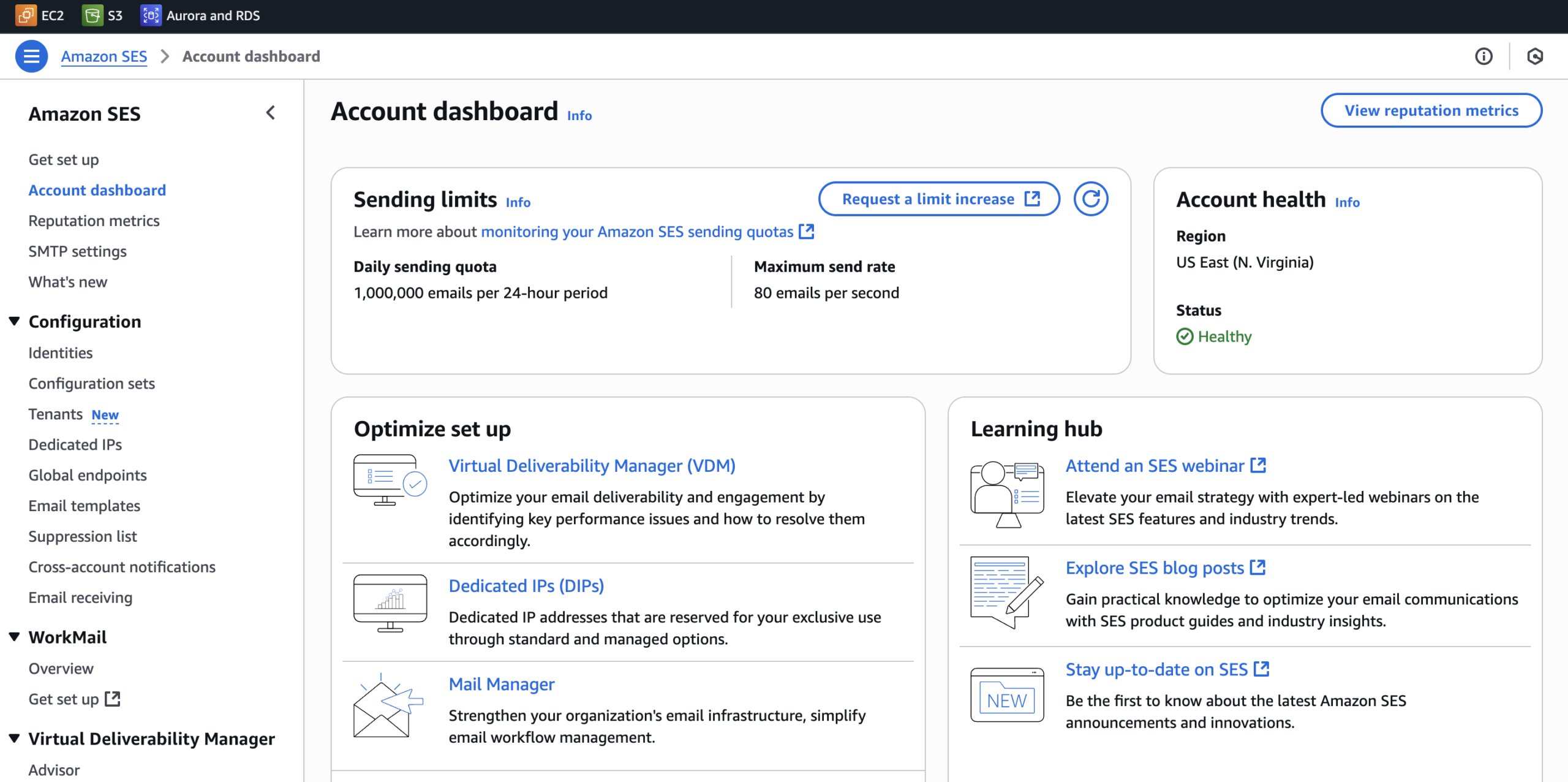Collapse the Amazon SES side navigation
Viewport: 1568px width, 782px height.
[x=271, y=113]
